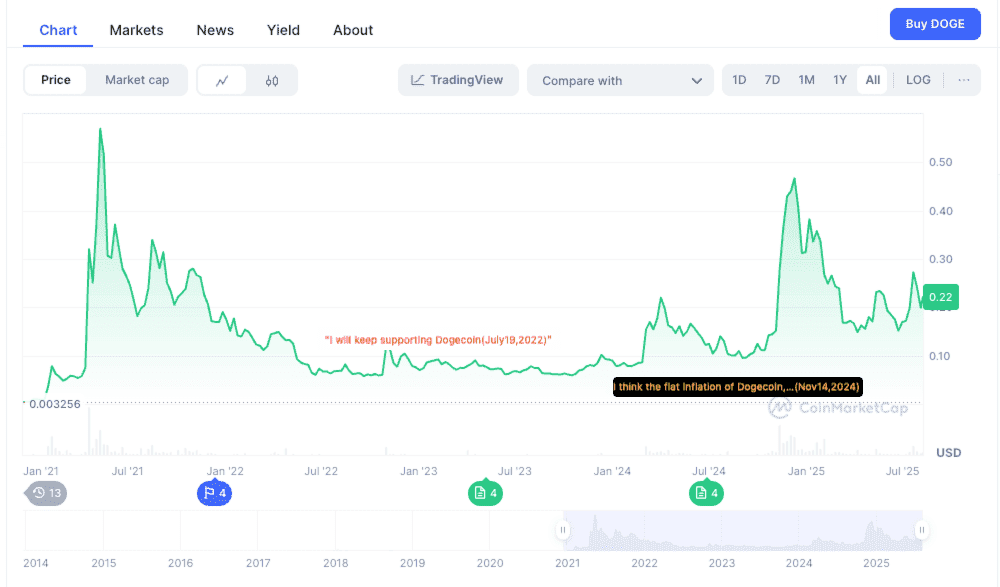The image size is (1000, 587).
Task: Click the highlighted range selection in overview timeline
Action: pos(742,530)
